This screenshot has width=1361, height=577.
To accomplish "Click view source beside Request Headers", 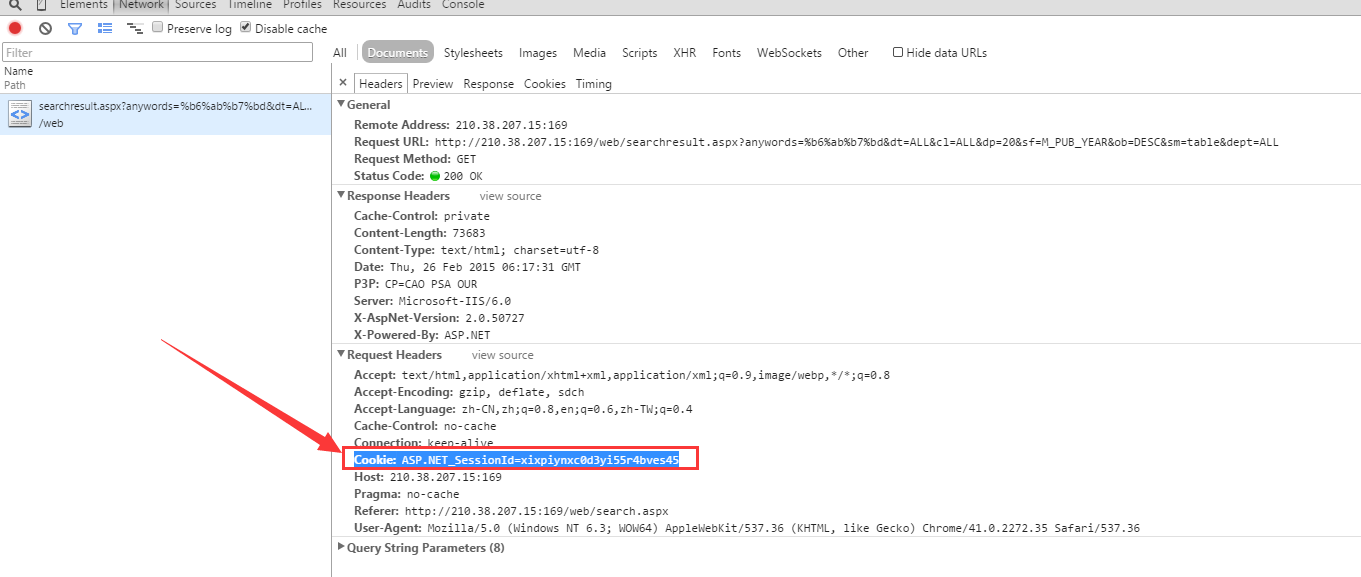I will point(502,355).
